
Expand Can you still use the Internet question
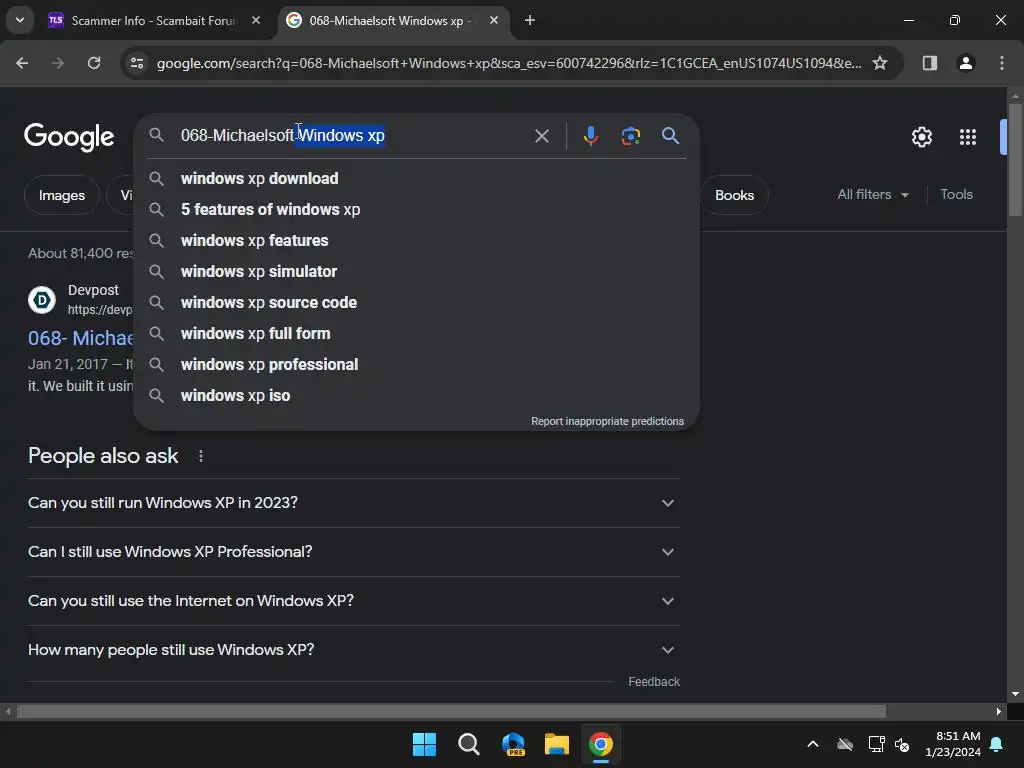point(353,600)
